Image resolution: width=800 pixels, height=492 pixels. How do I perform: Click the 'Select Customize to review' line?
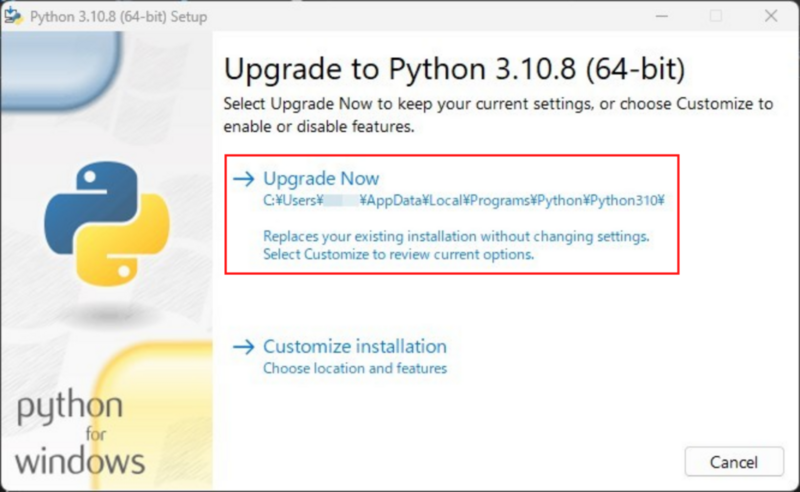[398, 254]
